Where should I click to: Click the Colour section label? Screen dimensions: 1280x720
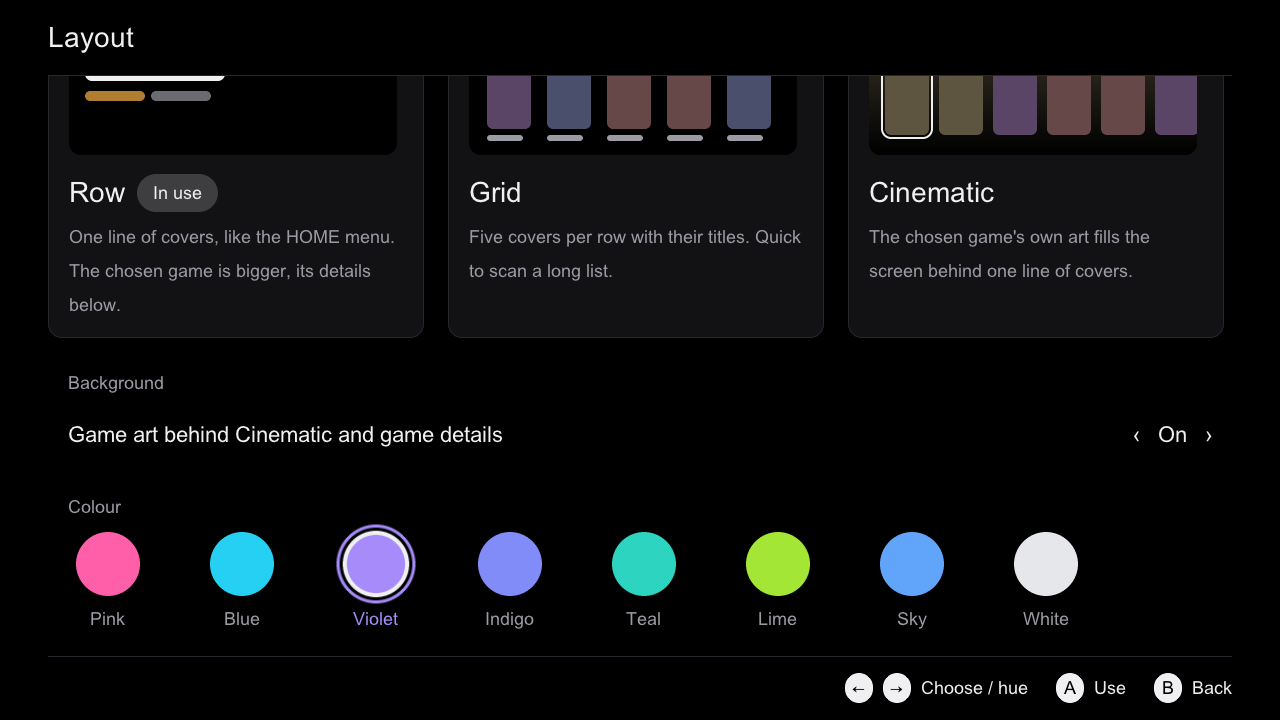[94, 507]
